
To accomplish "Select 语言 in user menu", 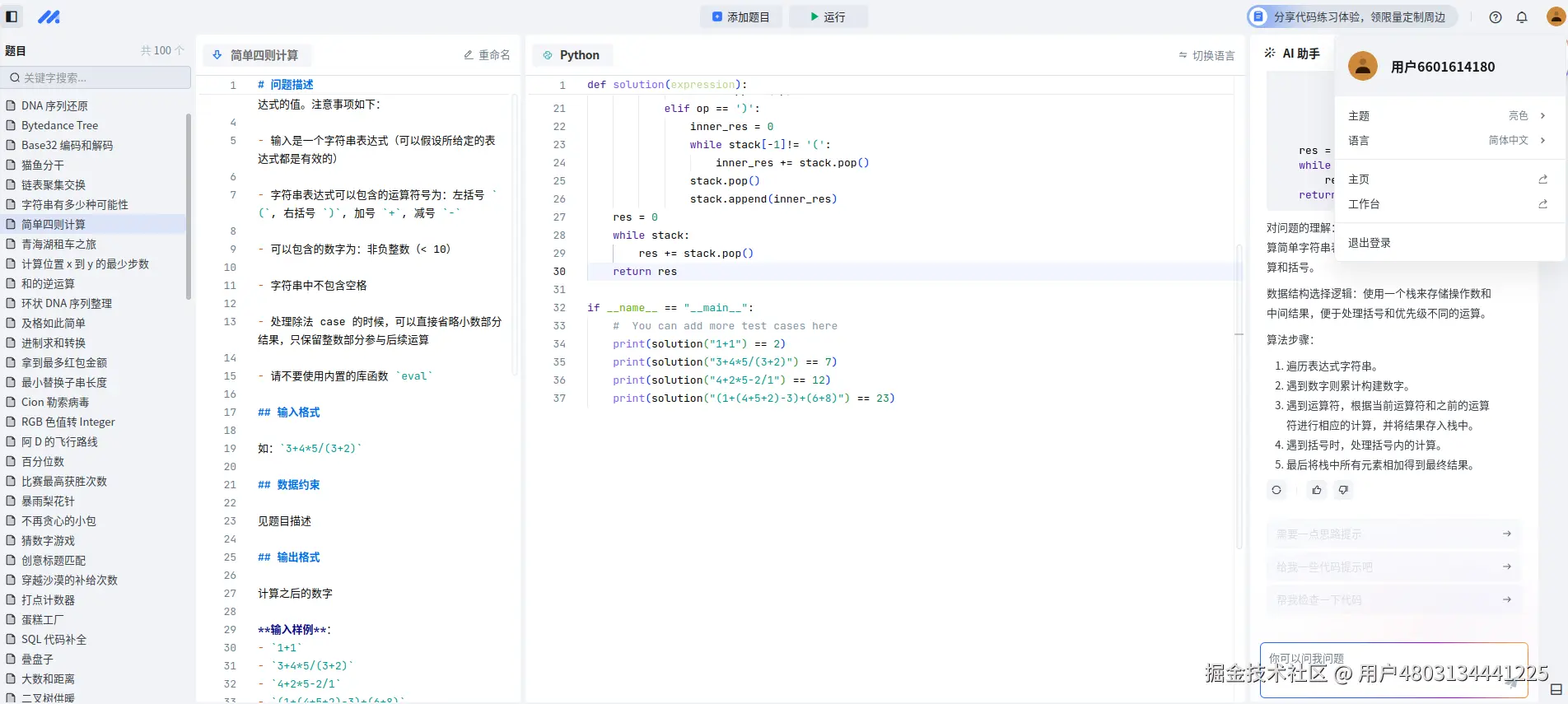I will pyautogui.click(x=1449, y=141).
